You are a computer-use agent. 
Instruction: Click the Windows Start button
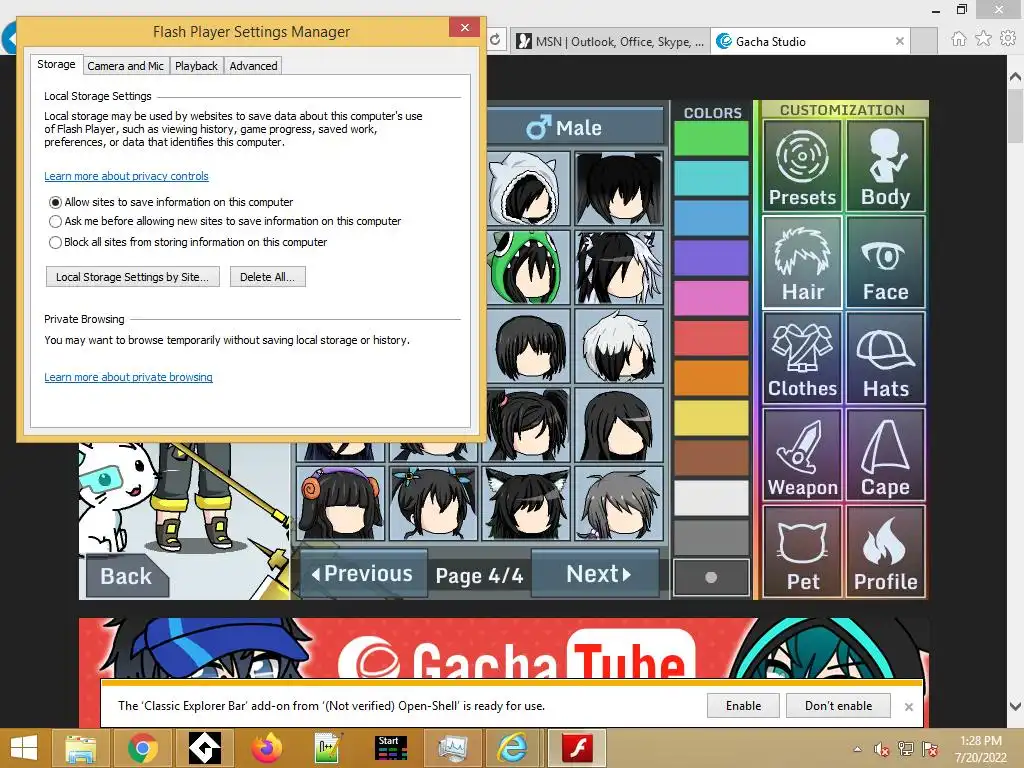24,748
